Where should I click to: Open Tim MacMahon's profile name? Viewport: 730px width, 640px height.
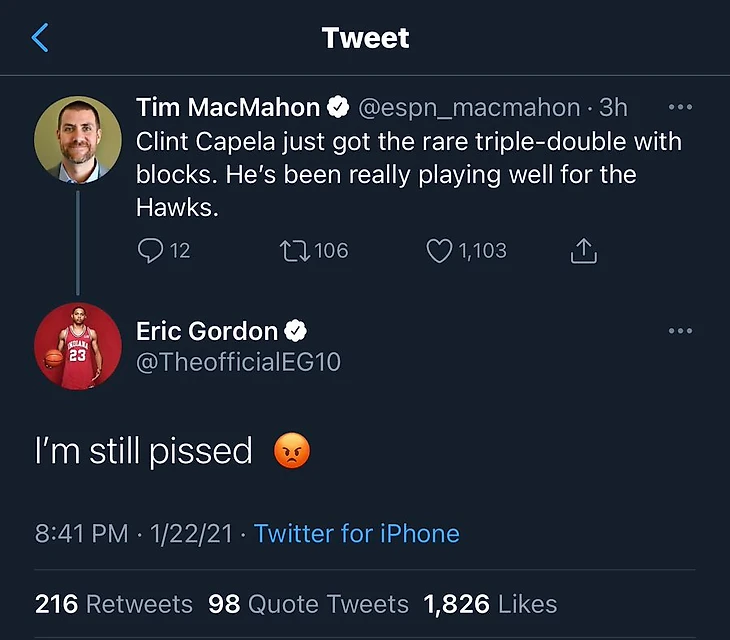tap(228, 107)
